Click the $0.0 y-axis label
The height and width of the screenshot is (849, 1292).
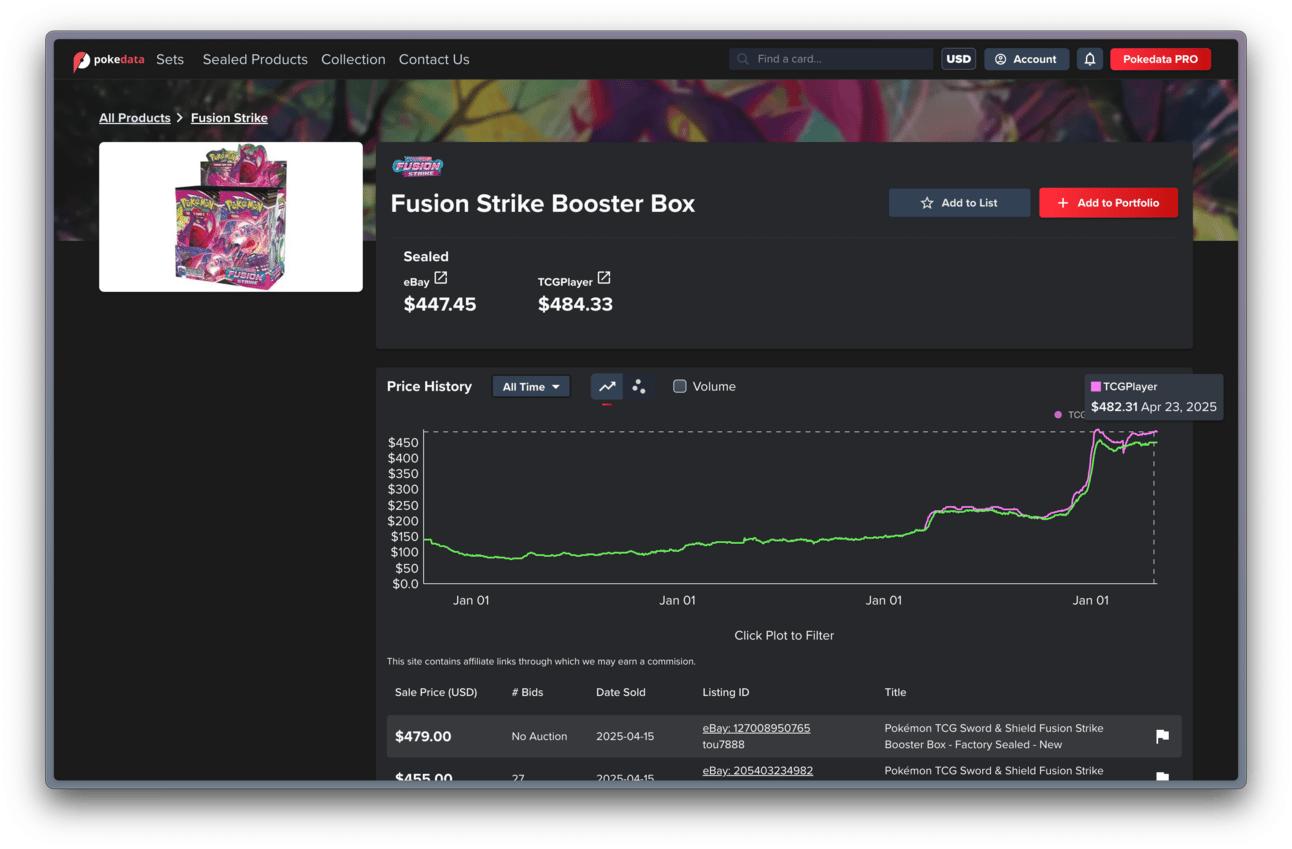[x=403, y=584]
